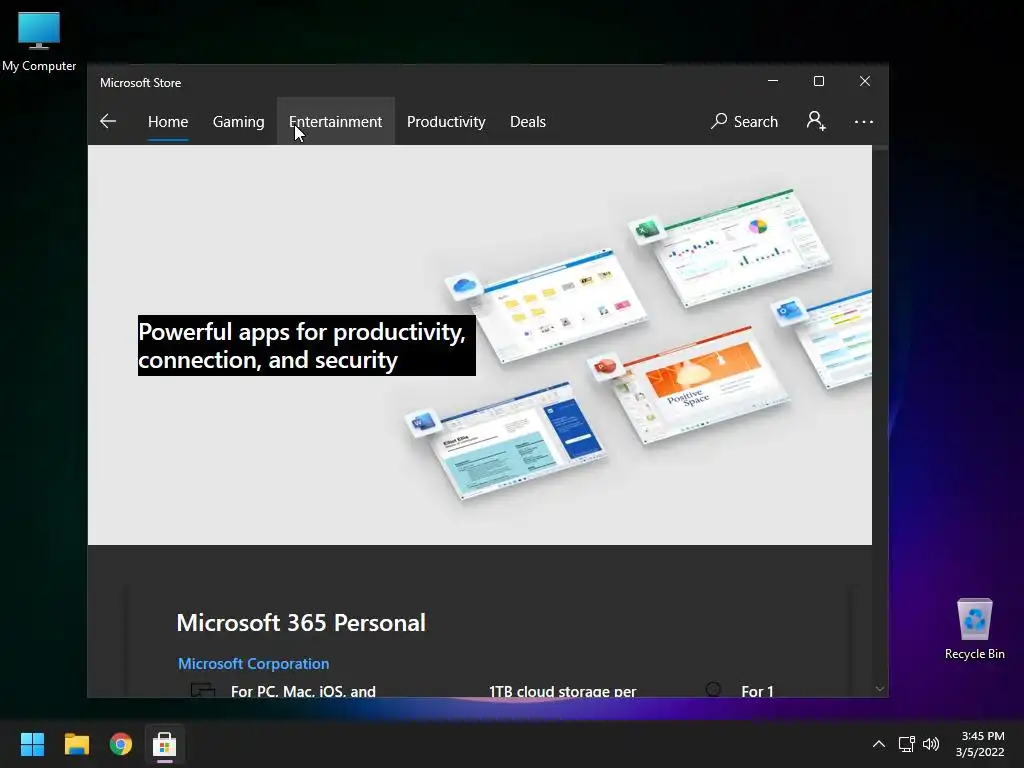1024x768 pixels.
Task: Open the clock showing 3:45 PM
Action: 980,744
